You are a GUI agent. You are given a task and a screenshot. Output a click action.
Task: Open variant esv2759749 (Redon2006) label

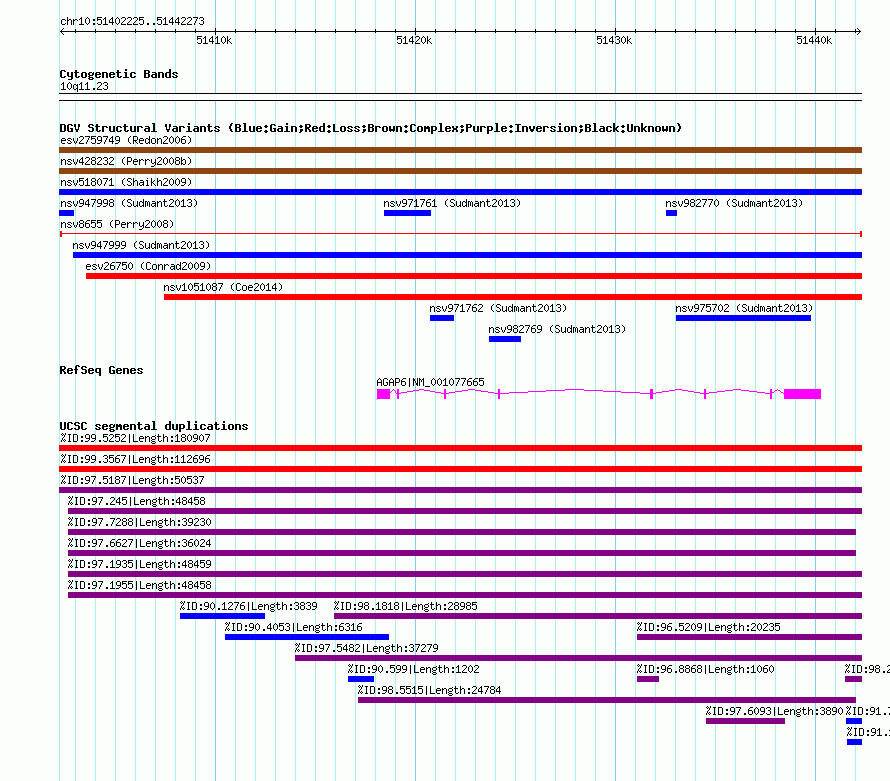126,140
